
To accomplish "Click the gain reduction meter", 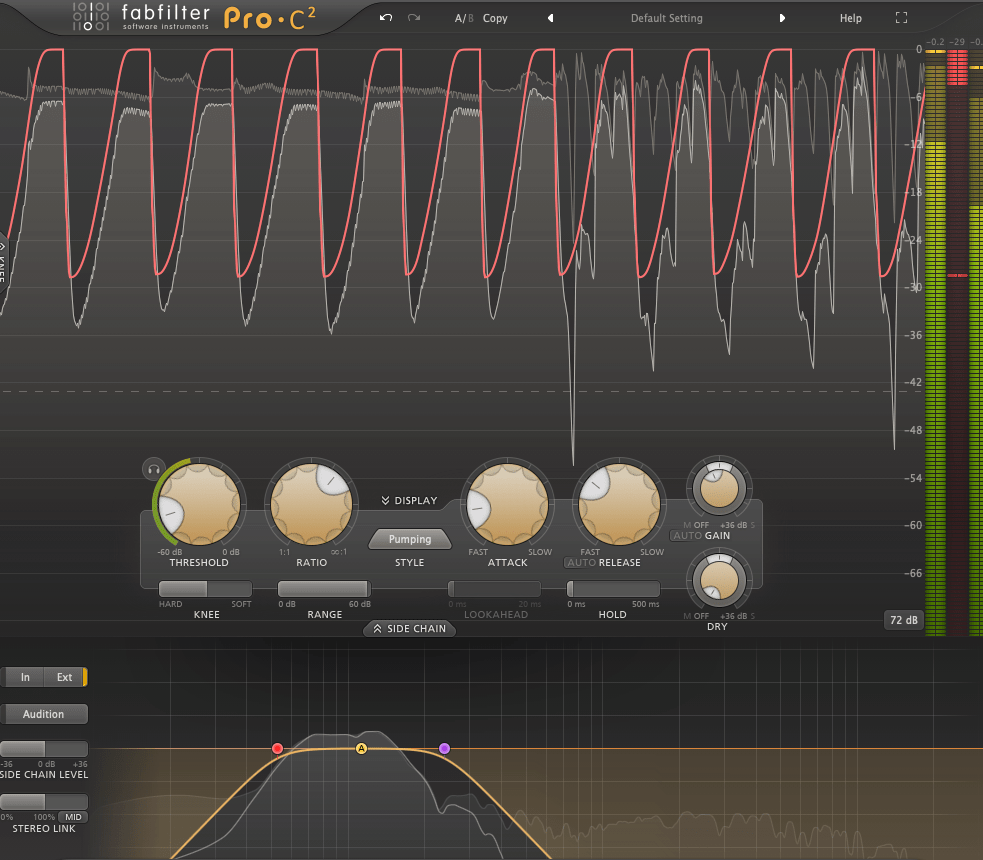I will (957, 342).
